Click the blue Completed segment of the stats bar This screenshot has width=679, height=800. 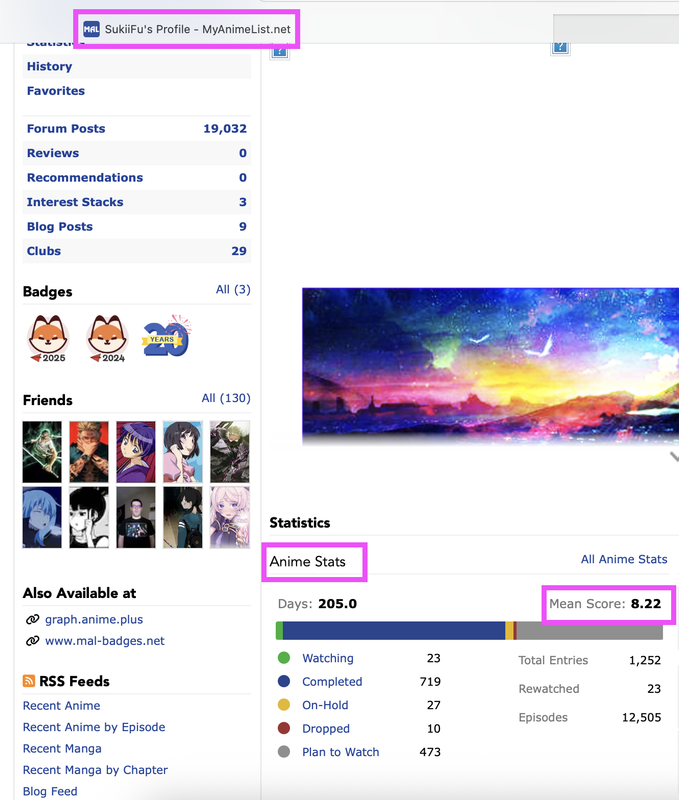pos(394,631)
